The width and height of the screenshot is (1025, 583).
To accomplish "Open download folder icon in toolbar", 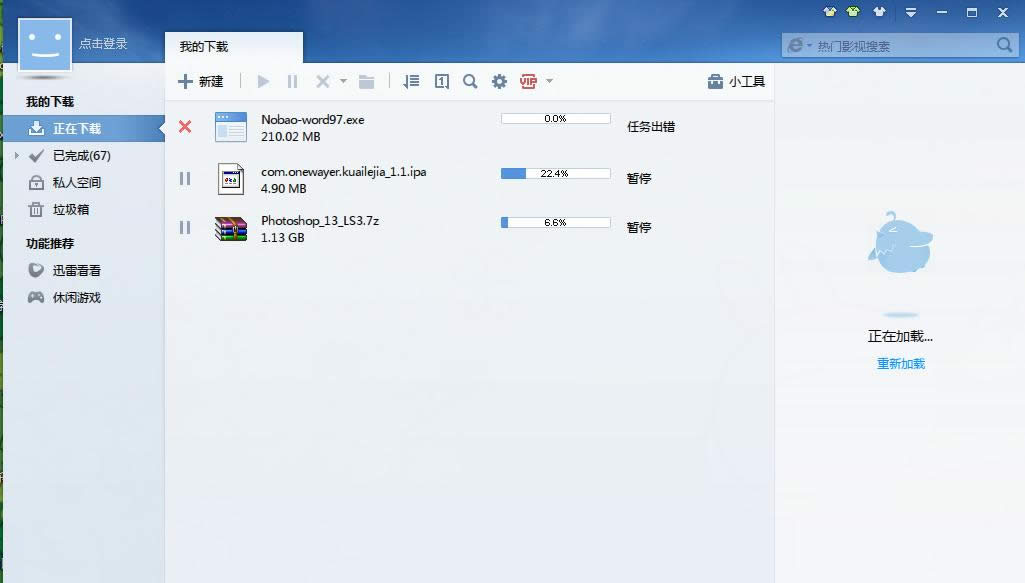I will click(x=367, y=82).
